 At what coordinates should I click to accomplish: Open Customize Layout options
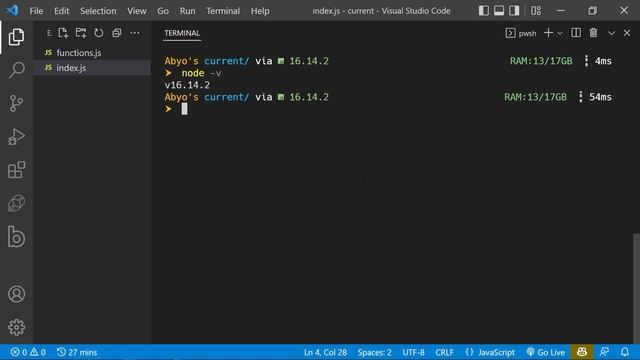tap(536, 11)
